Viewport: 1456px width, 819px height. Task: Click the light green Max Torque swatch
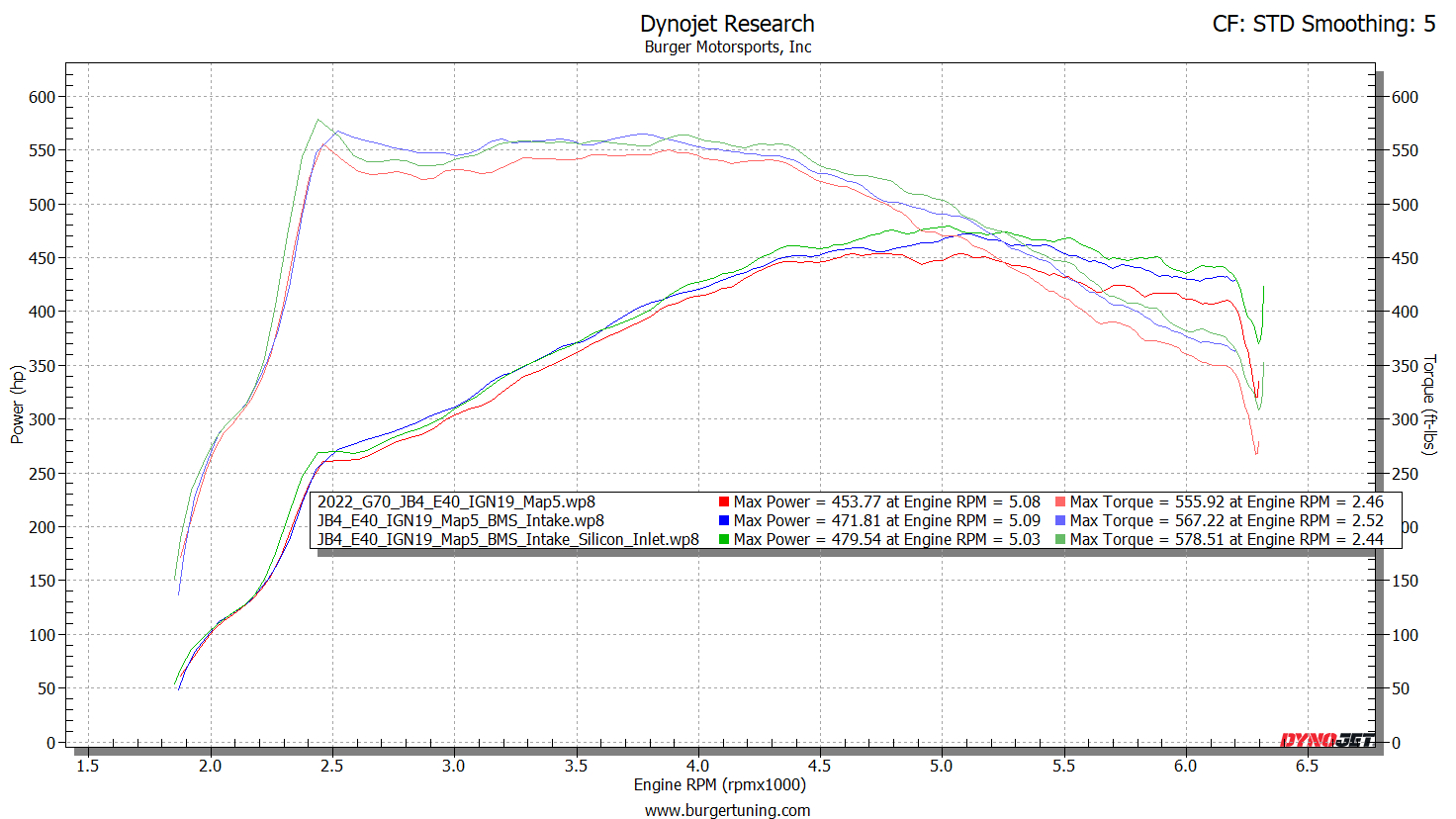(1060, 540)
